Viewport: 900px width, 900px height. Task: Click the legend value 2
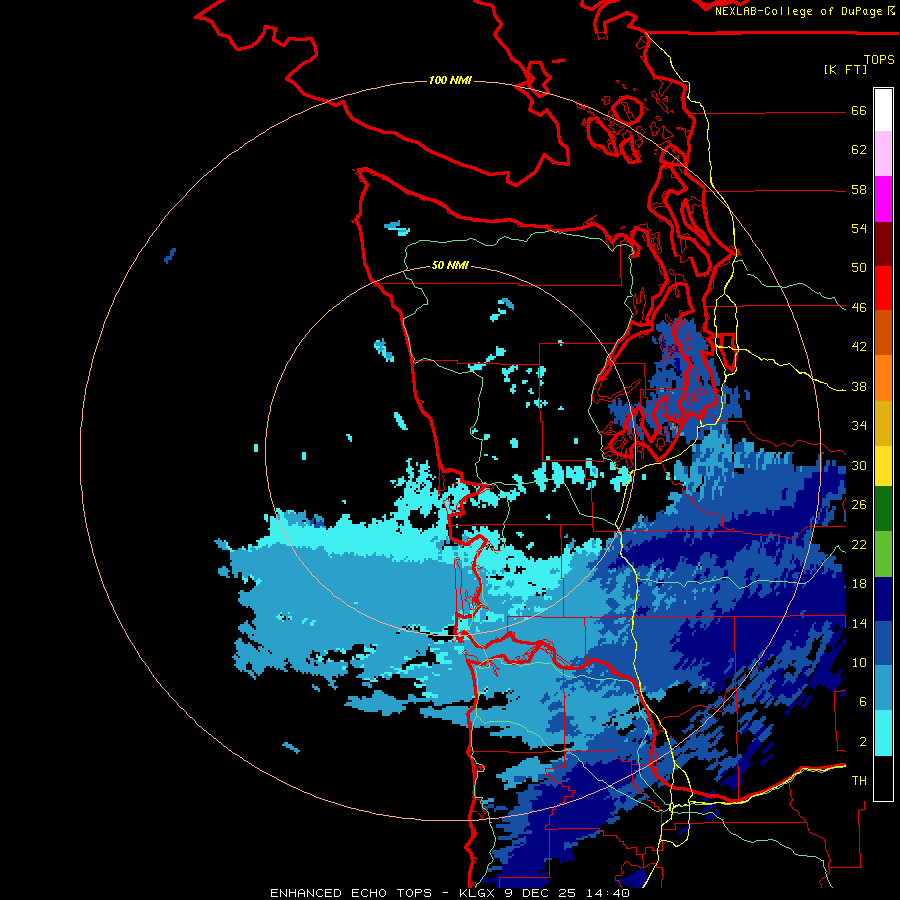[x=863, y=741]
